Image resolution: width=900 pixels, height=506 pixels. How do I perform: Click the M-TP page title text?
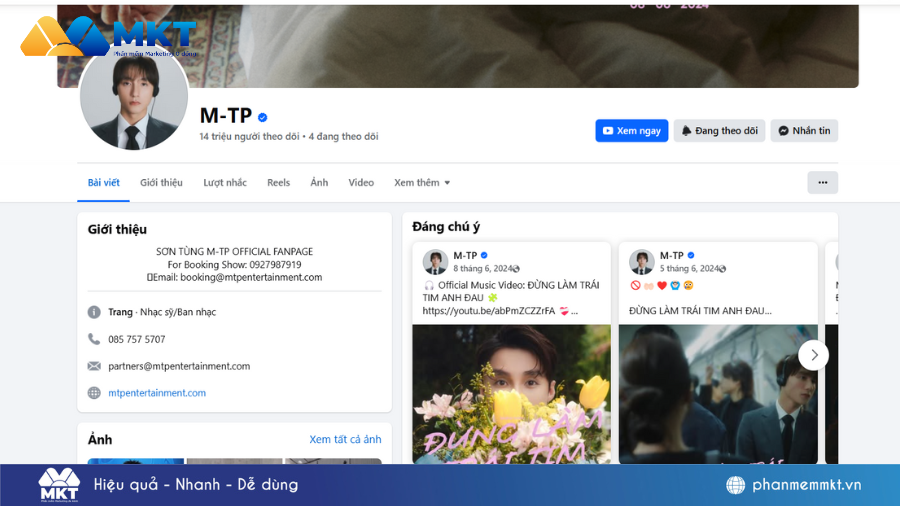click(226, 116)
